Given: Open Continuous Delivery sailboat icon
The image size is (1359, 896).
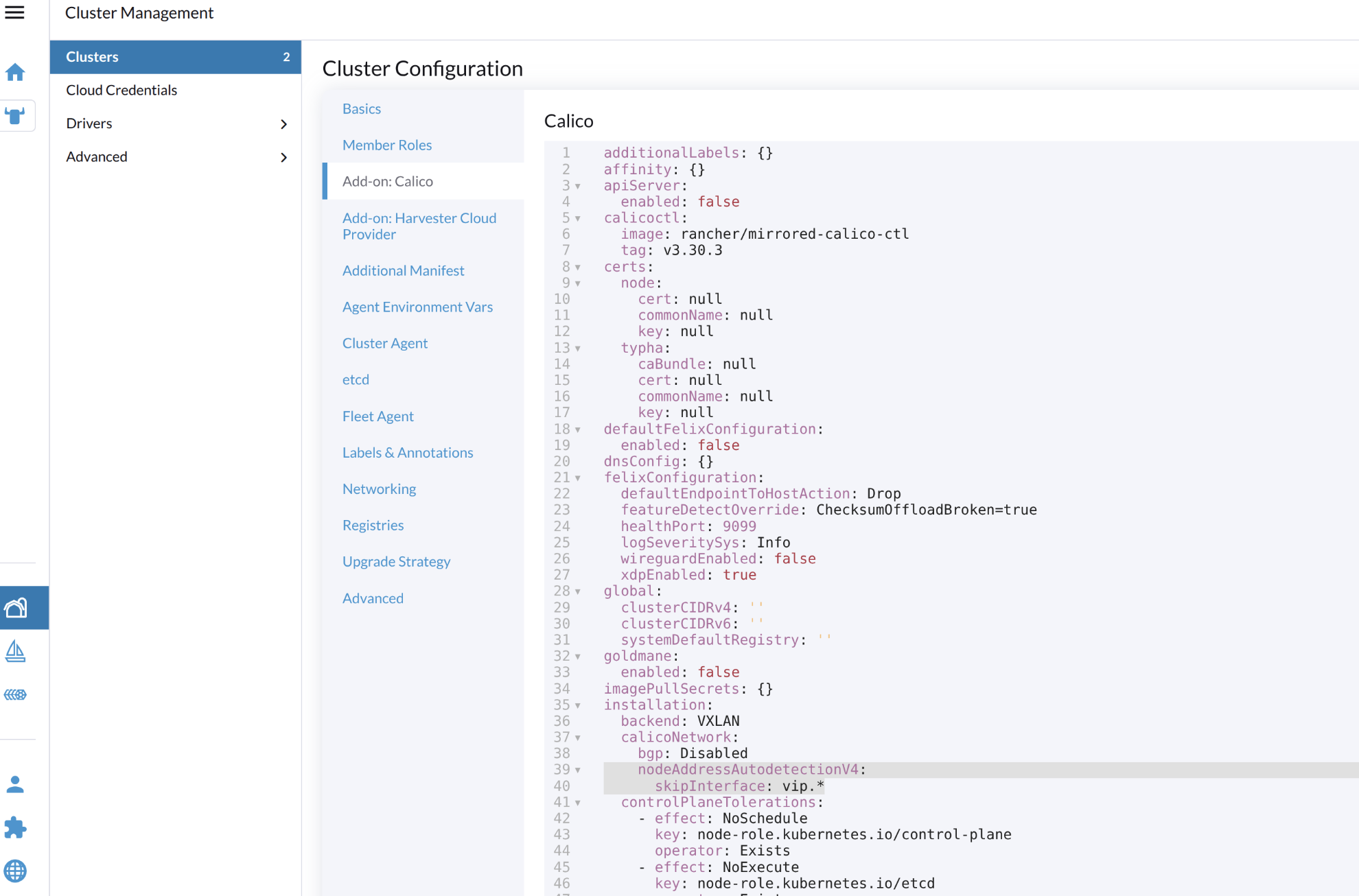Looking at the screenshot, I should [x=15, y=651].
